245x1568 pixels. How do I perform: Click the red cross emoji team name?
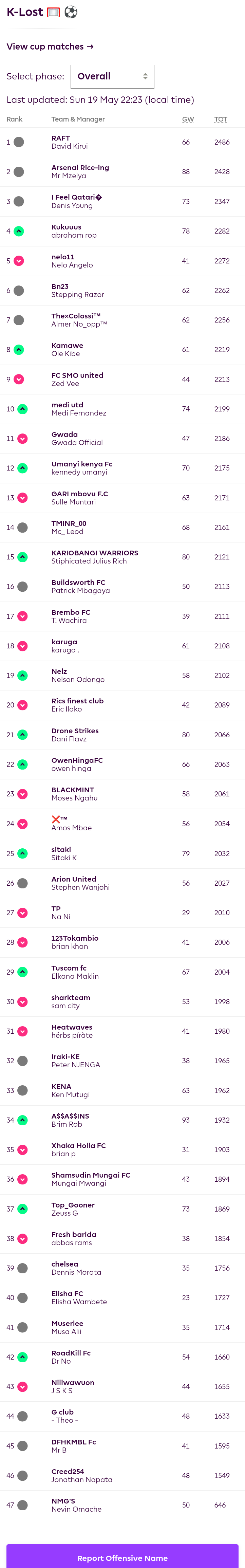click(60, 819)
